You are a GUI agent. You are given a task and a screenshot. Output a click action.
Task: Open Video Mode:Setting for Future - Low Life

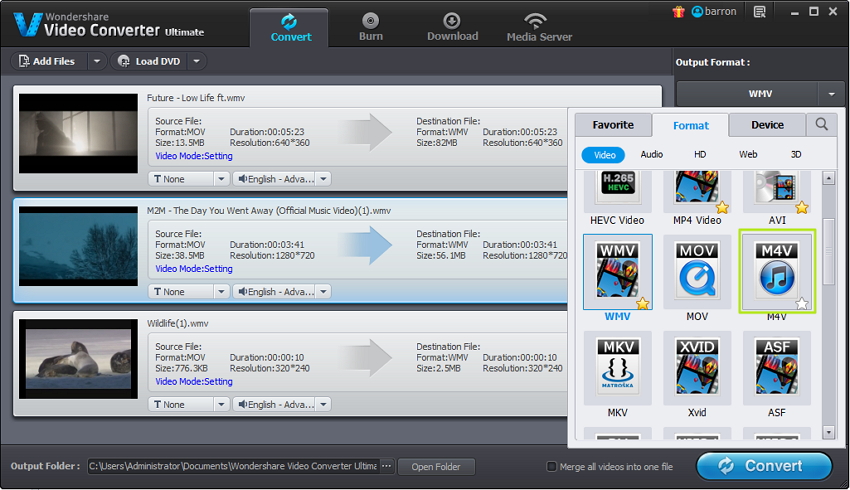pyautogui.click(x=194, y=156)
